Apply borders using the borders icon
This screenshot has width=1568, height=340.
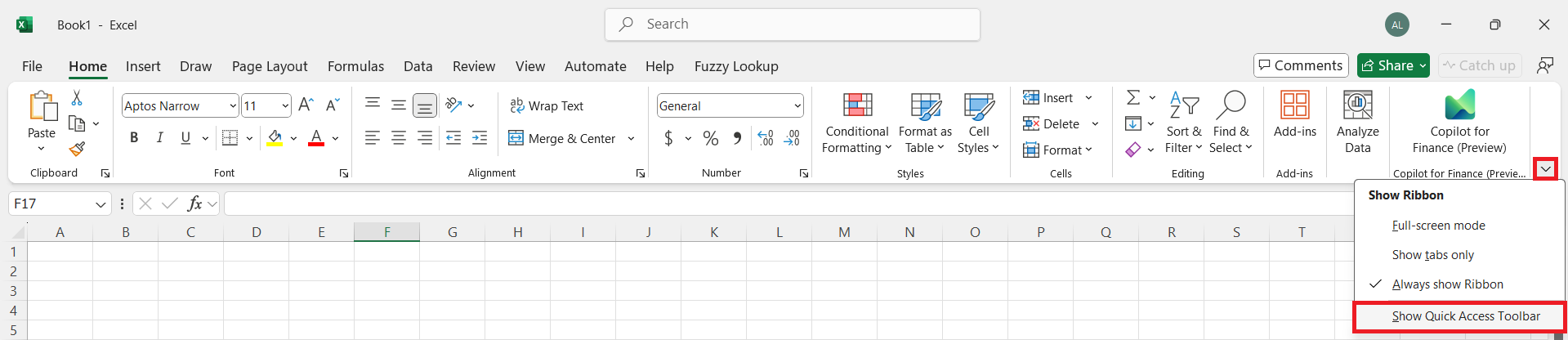coord(230,138)
